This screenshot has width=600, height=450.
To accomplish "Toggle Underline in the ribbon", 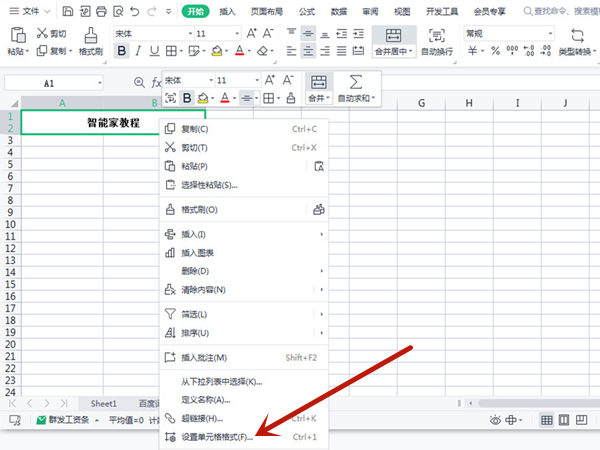I will pos(154,51).
